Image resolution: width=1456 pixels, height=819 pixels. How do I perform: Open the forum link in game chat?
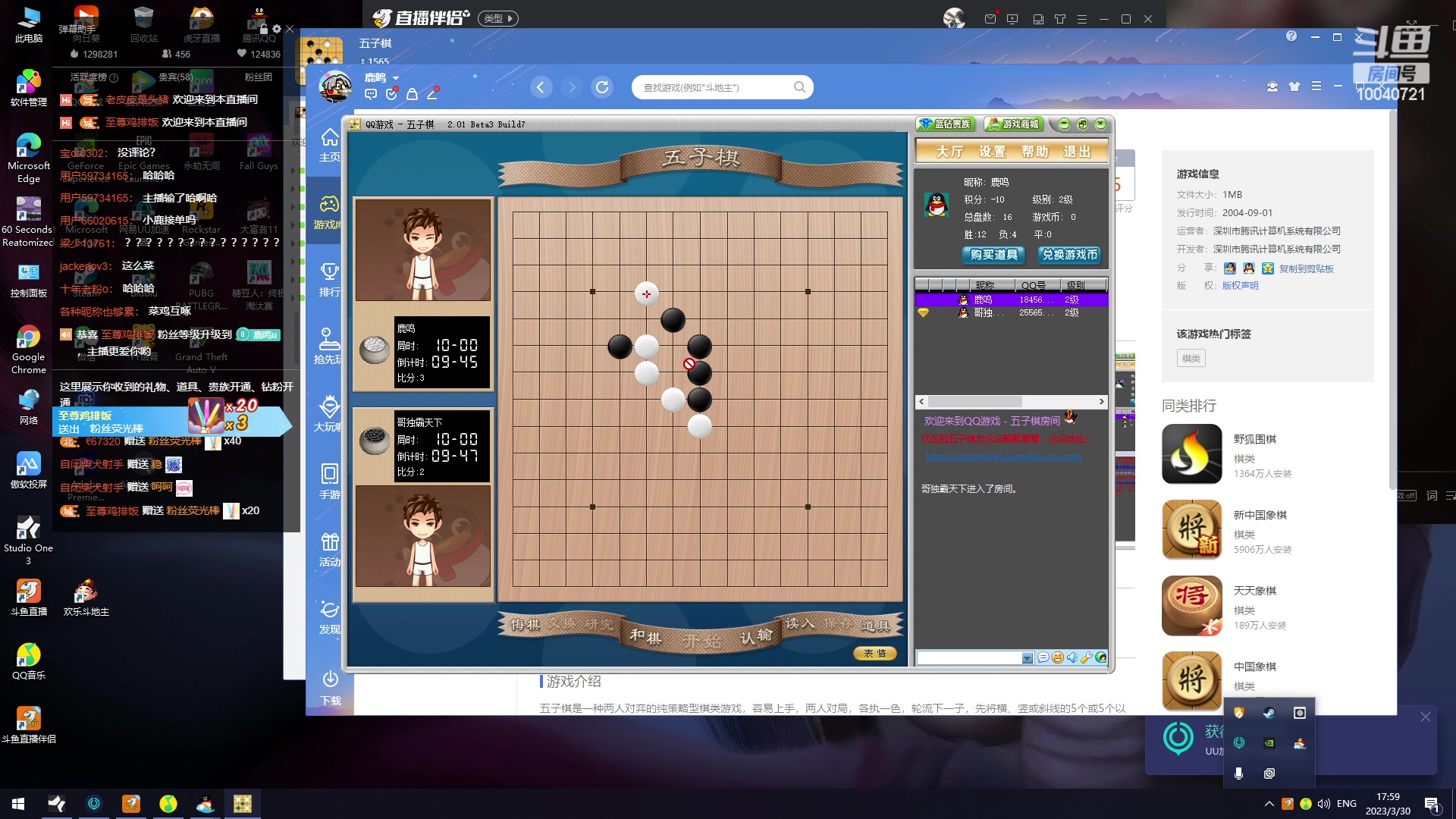1003,456
